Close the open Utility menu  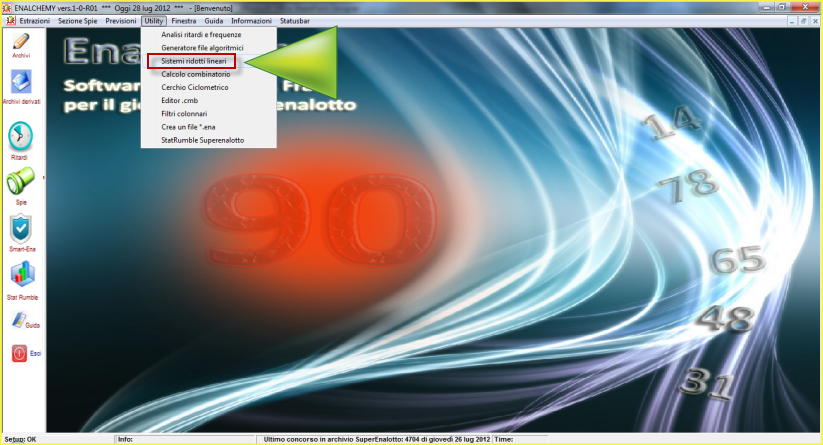click(154, 21)
